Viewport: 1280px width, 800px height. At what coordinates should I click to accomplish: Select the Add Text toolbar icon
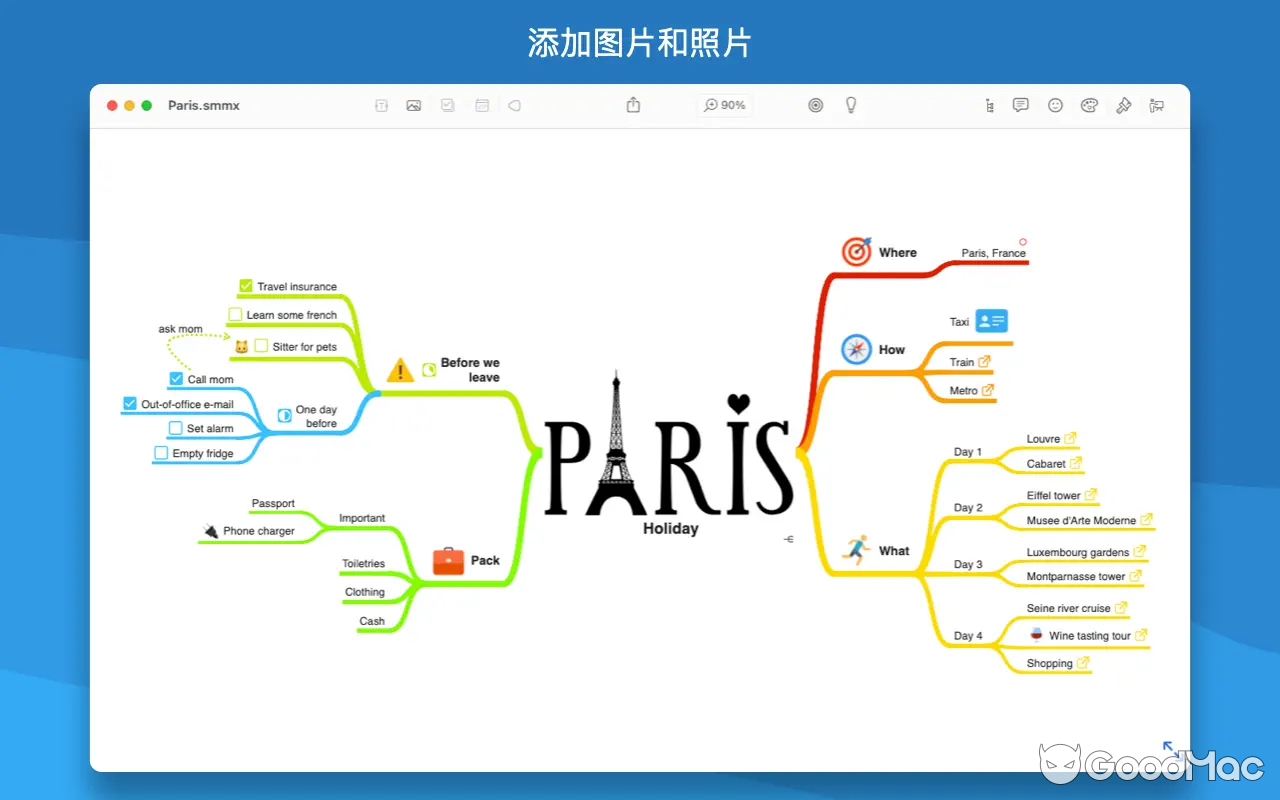click(381, 105)
